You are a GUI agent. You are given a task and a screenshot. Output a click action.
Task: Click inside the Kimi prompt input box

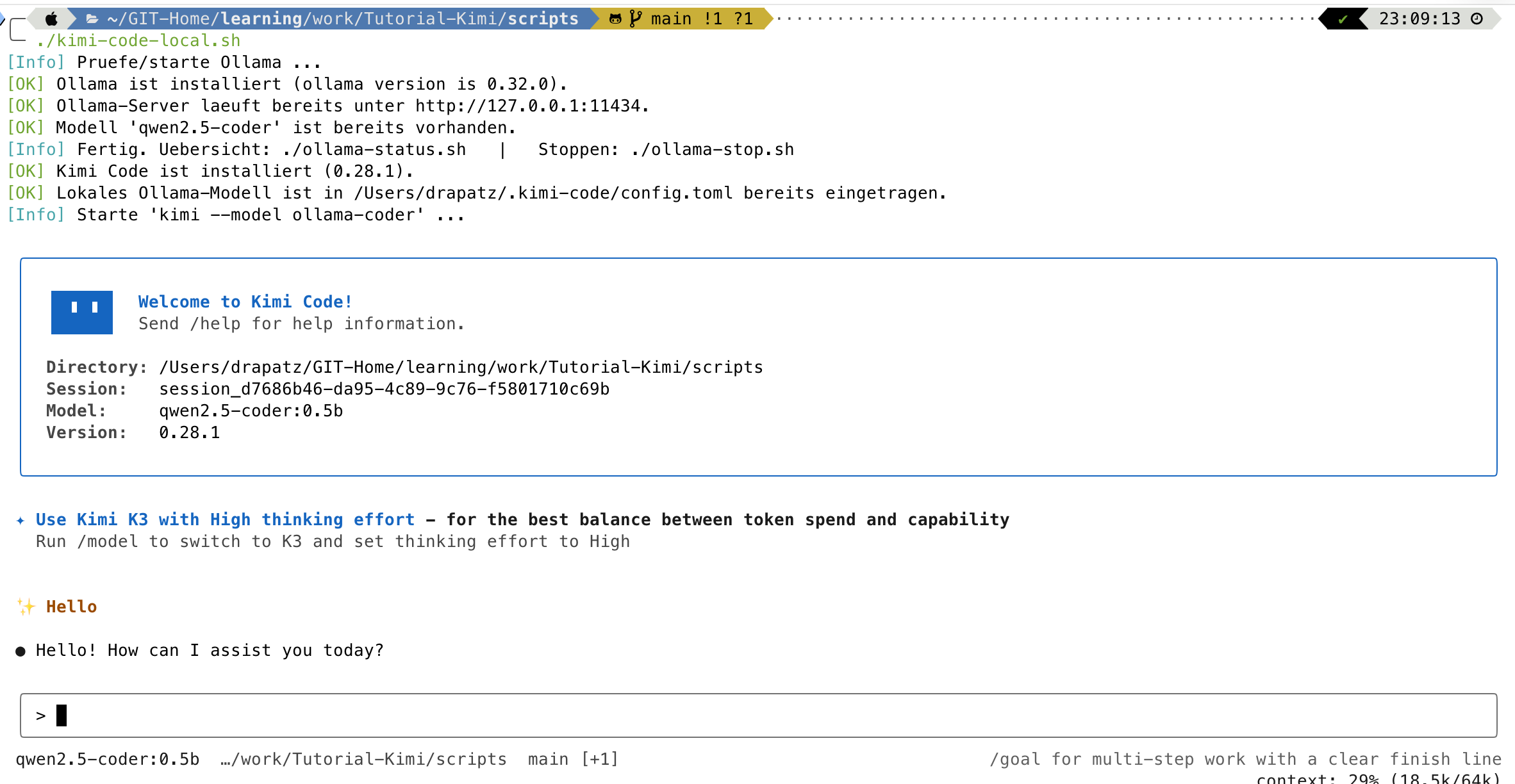point(759,715)
